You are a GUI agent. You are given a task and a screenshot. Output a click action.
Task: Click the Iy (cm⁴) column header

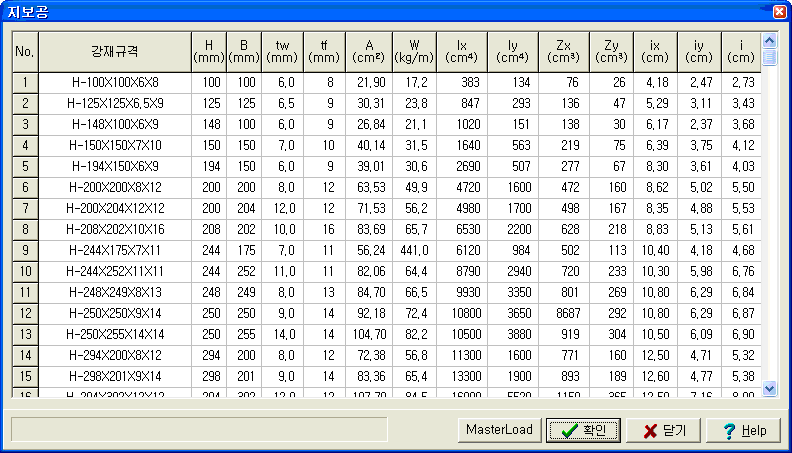[x=513, y=52]
